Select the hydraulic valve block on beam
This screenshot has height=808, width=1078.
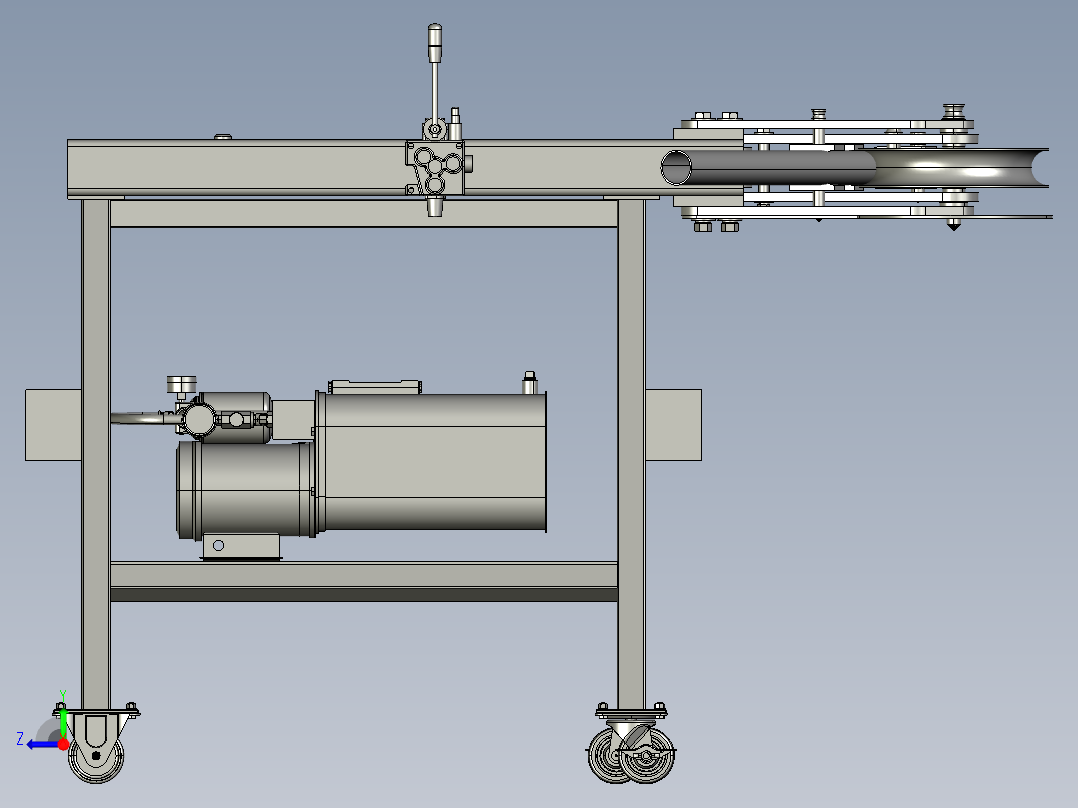pos(435,168)
